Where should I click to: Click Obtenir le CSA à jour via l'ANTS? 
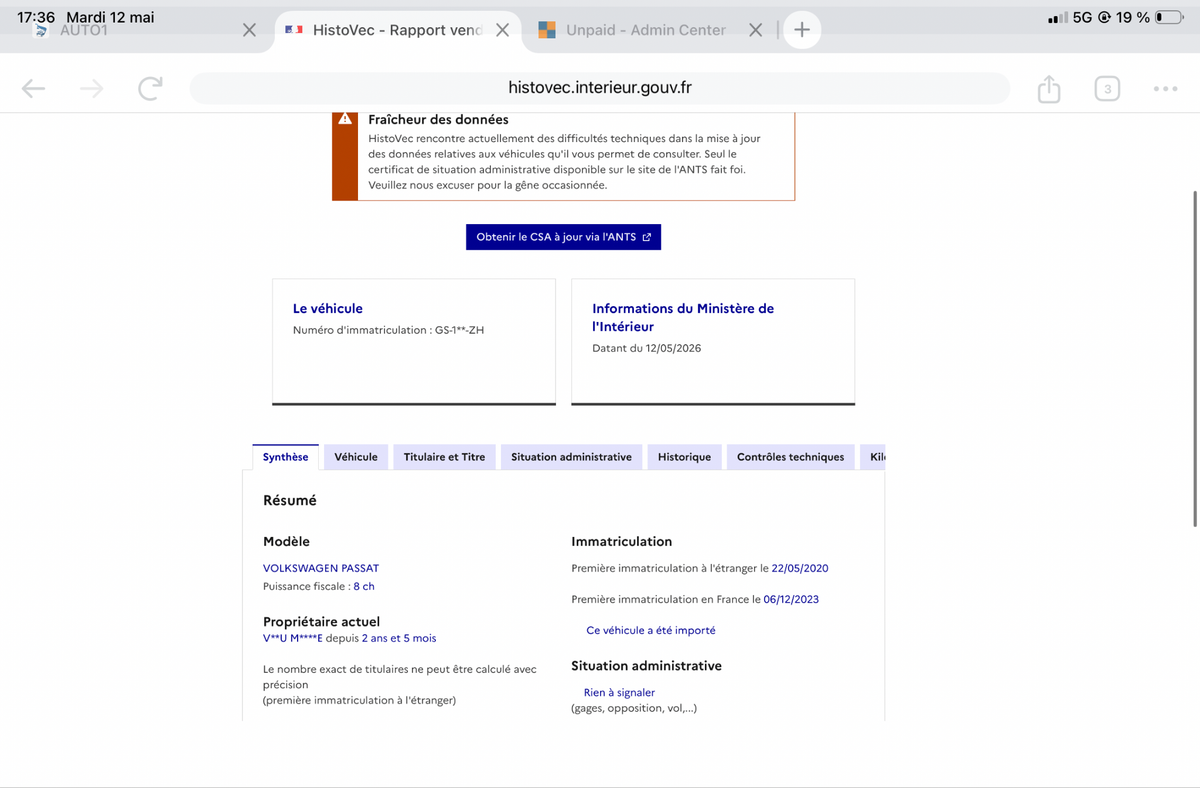pyautogui.click(x=564, y=237)
